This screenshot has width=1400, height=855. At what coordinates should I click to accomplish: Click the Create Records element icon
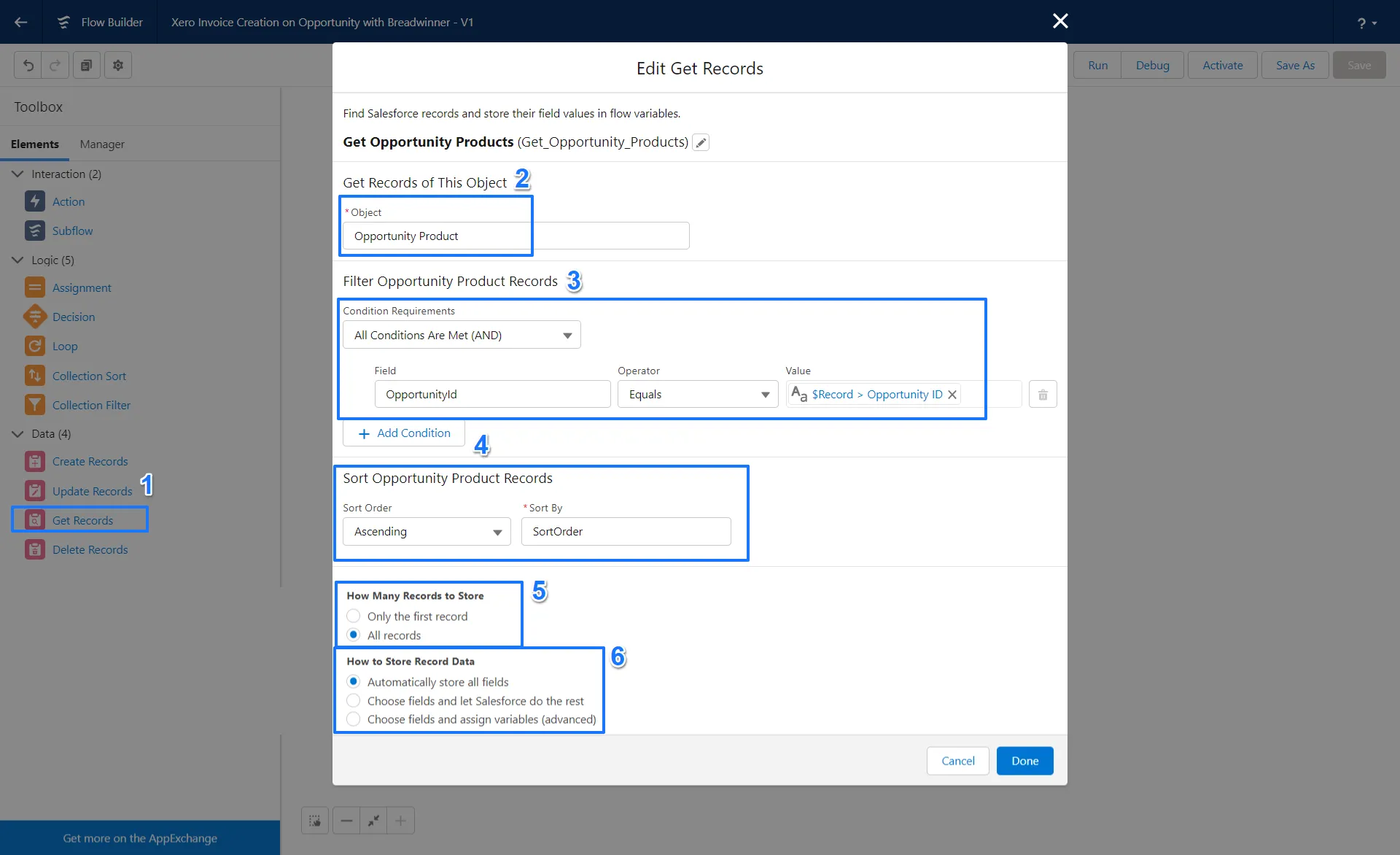[x=34, y=461]
